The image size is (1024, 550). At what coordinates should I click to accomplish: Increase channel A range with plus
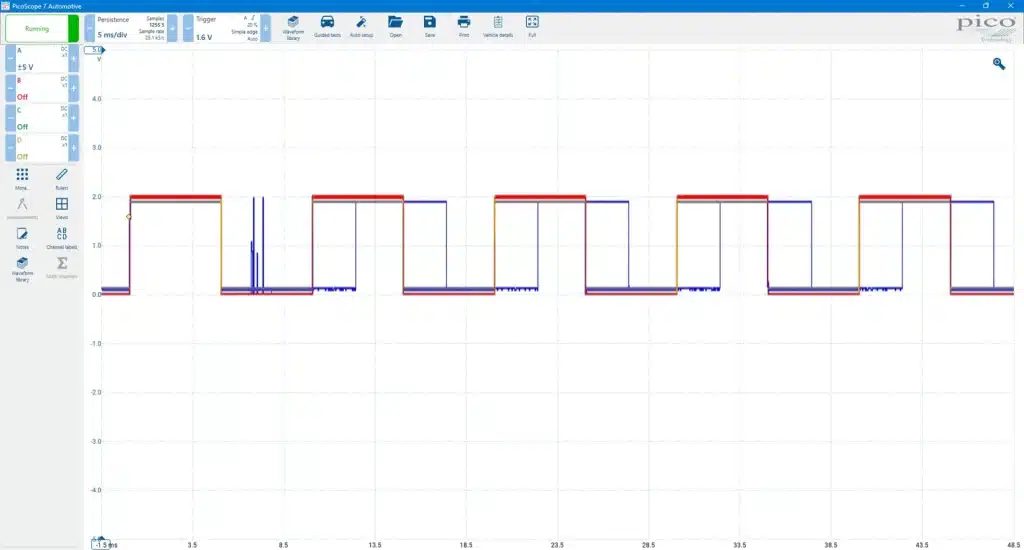pos(74,59)
